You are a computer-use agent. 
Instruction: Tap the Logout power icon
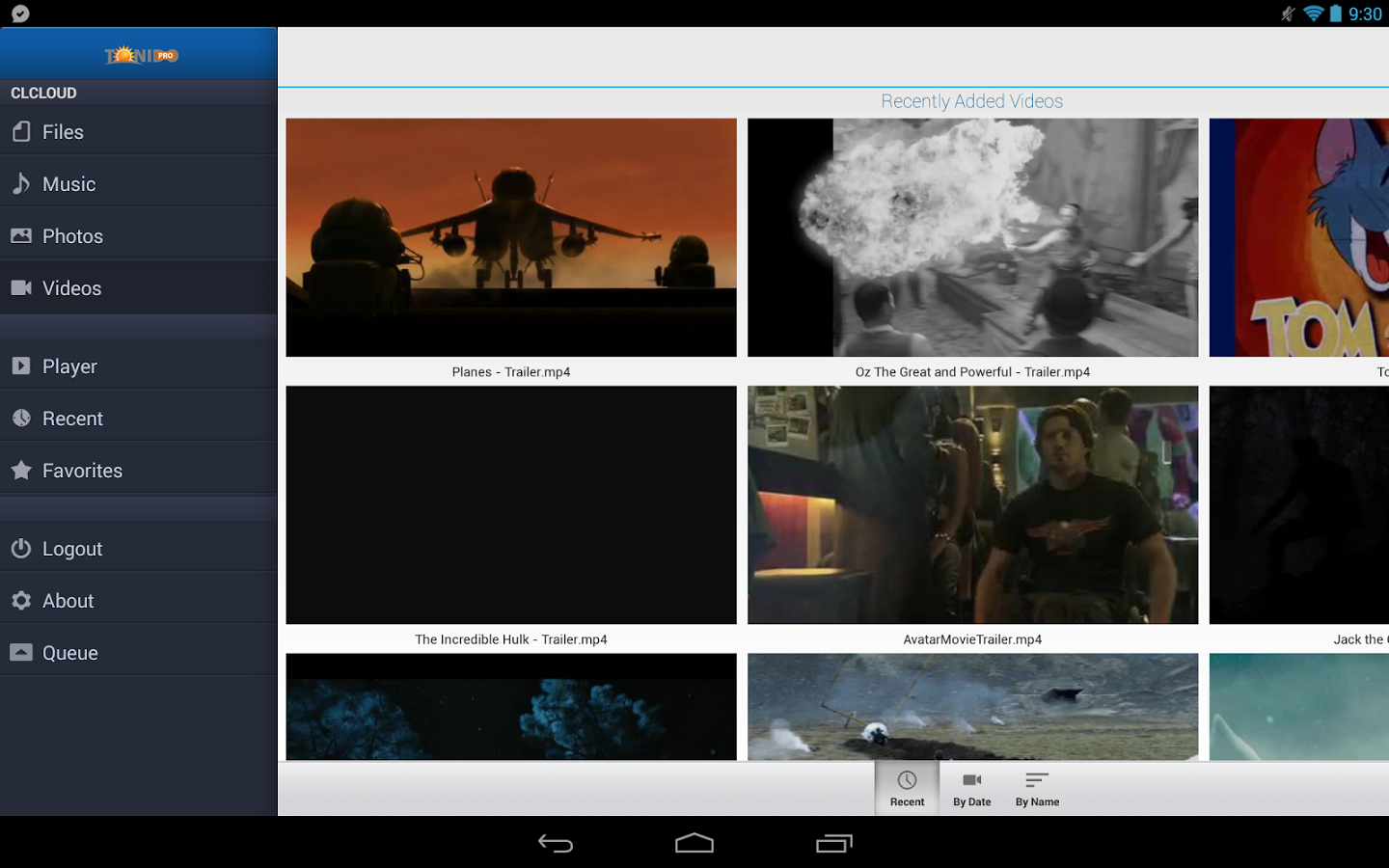(x=21, y=548)
